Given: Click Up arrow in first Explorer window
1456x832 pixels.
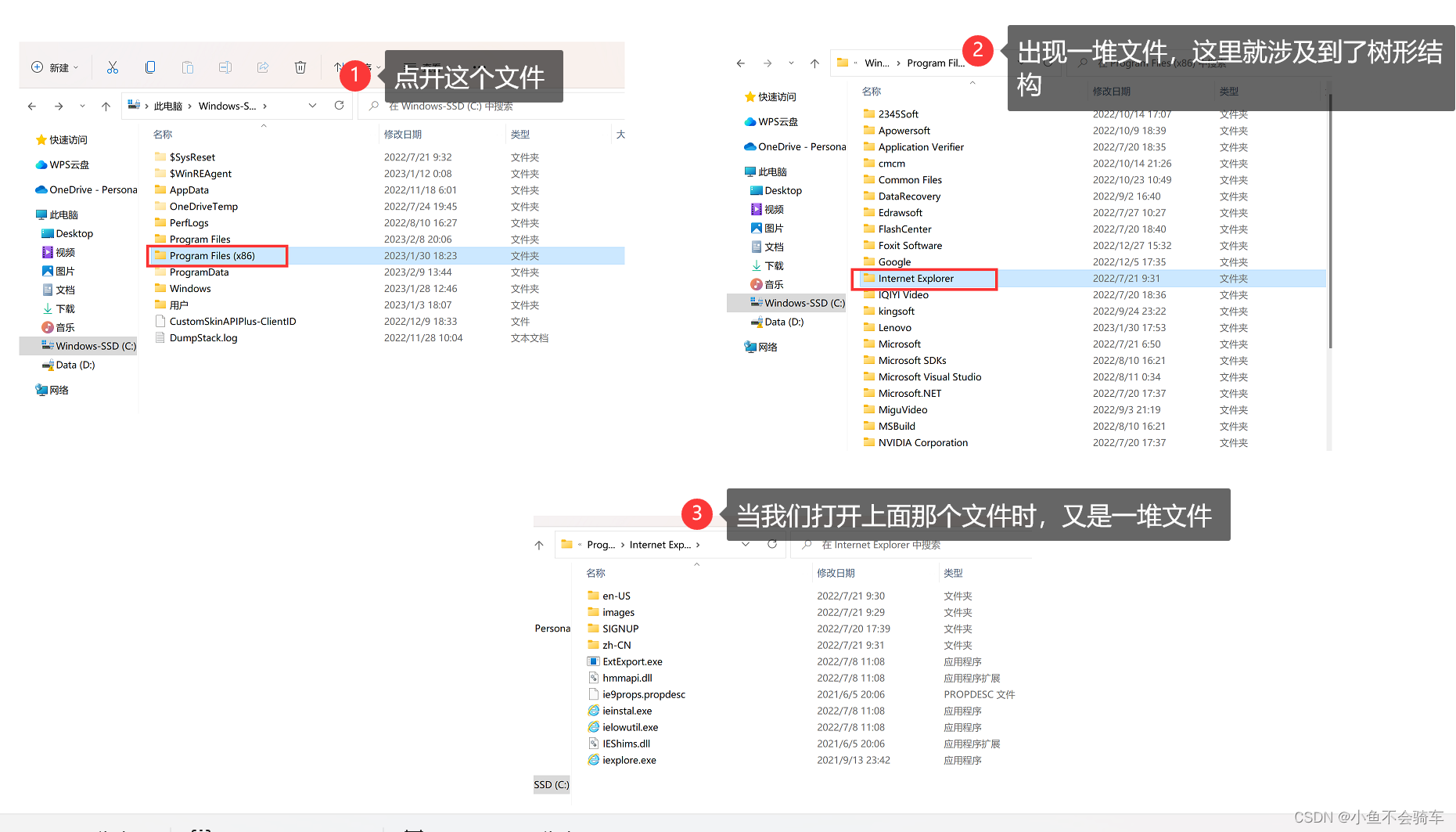Looking at the screenshot, I should (106, 106).
